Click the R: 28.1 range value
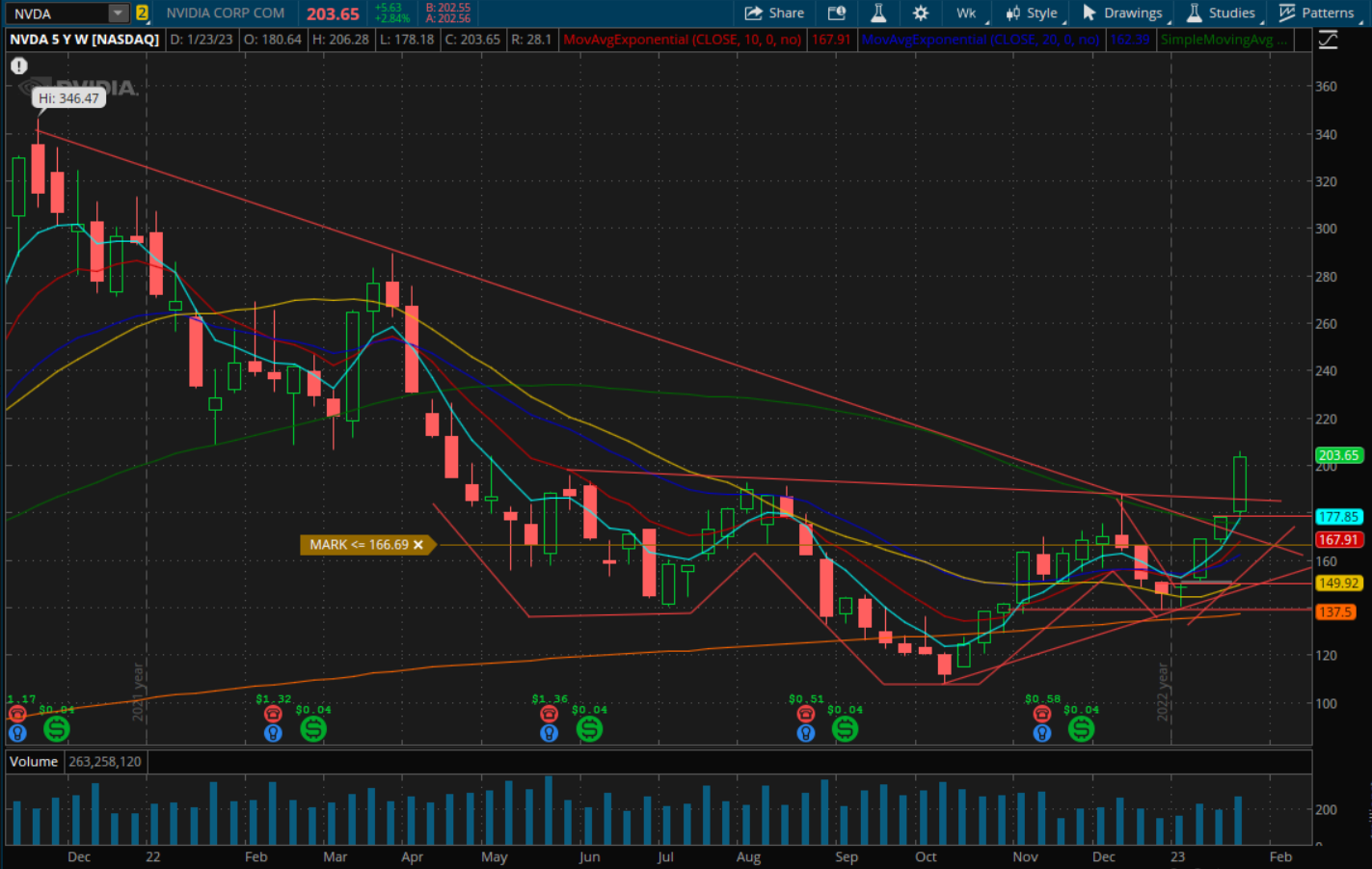The image size is (1372, 869). [531, 40]
